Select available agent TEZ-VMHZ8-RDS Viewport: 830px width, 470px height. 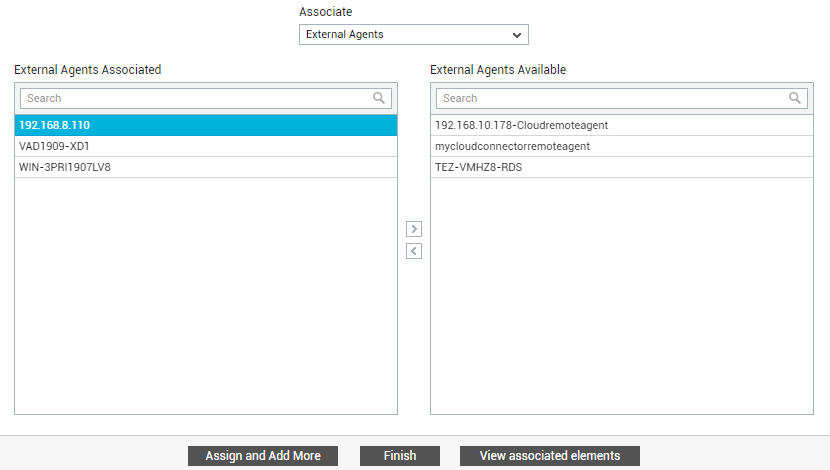click(x=621, y=167)
